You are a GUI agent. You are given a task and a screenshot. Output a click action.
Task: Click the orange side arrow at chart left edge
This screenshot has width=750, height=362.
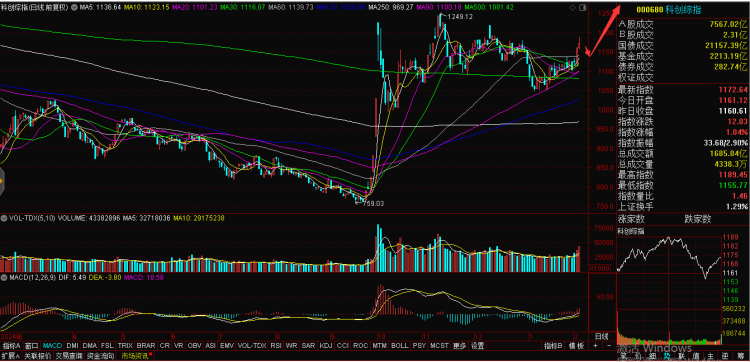1,182
